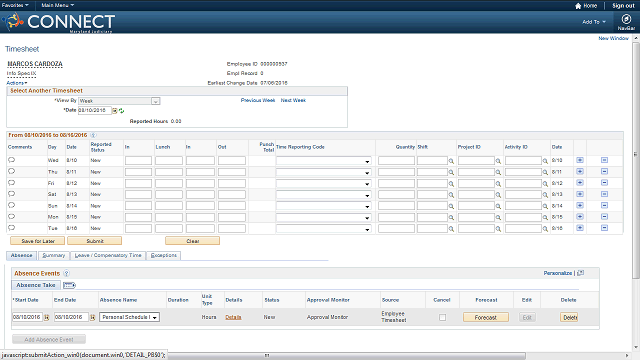Click the Quantity field for Thu 8/11
The image size is (640, 360).
pyautogui.click(x=396, y=172)
